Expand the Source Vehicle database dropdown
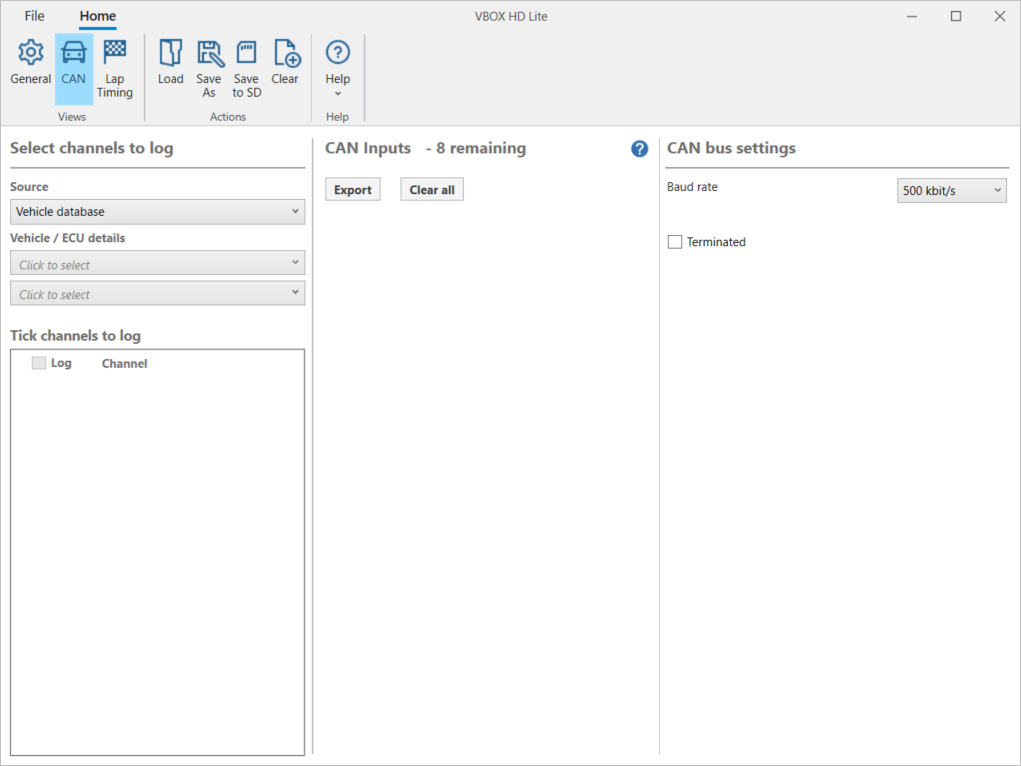 pos(158,212)
